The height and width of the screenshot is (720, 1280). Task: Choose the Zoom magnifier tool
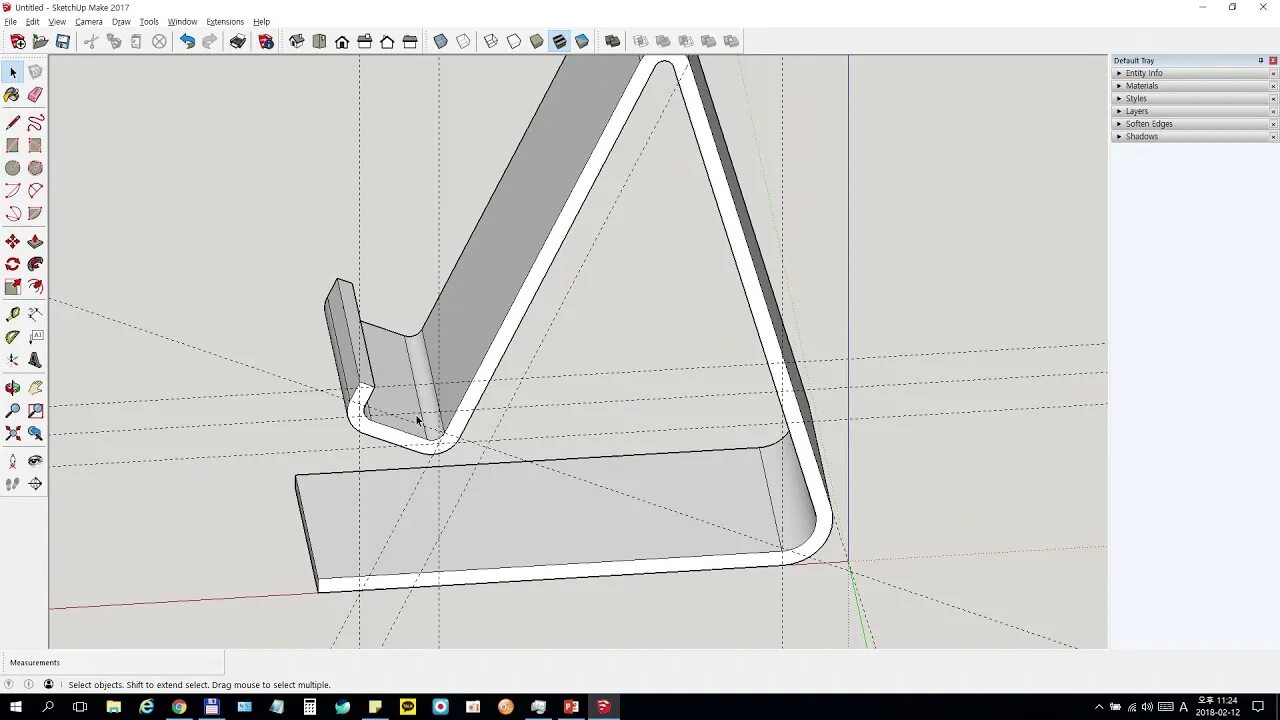click(x=12, y=411)
